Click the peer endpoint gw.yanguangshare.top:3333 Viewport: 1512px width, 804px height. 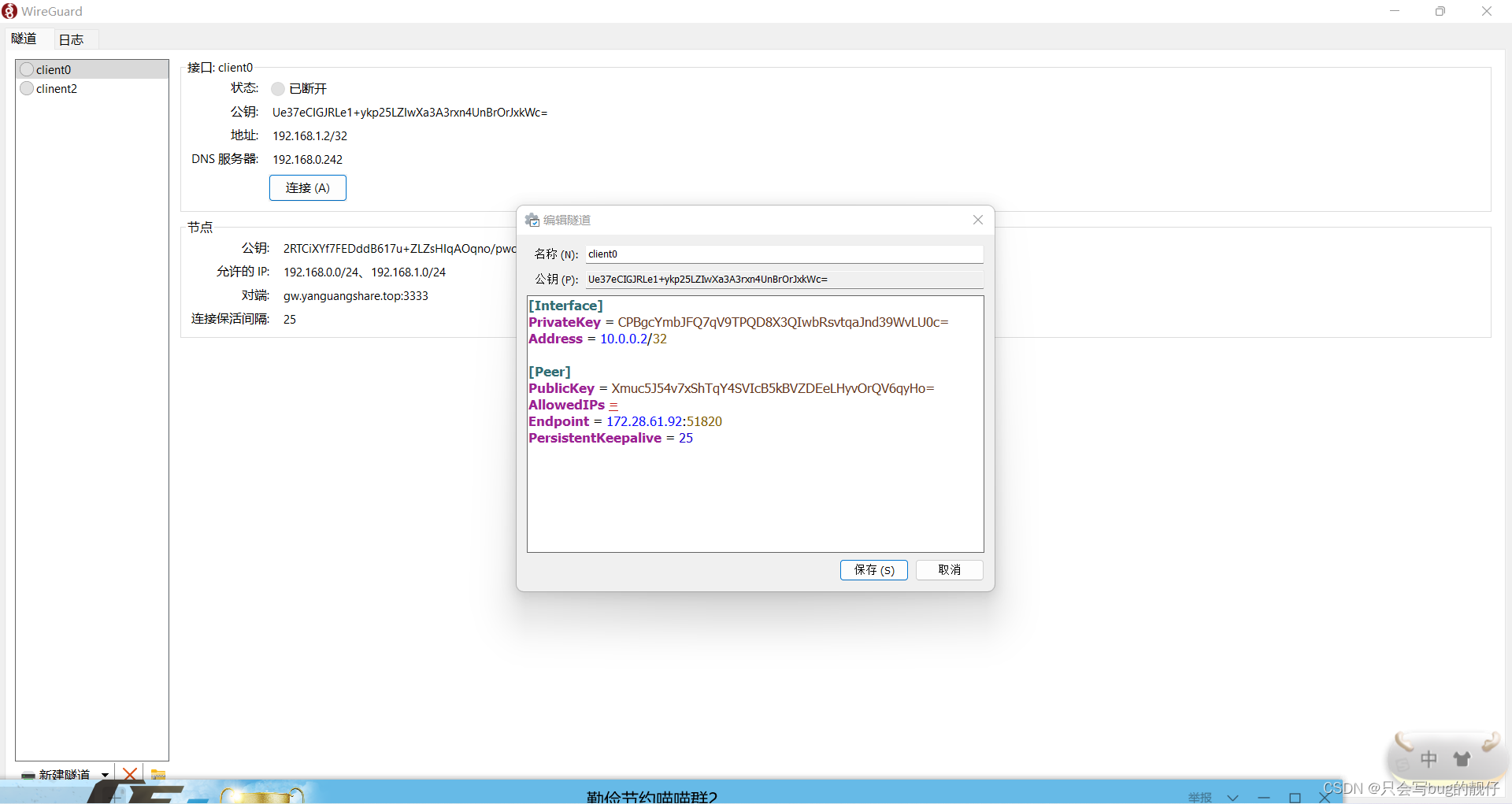(x=356, y=296)
